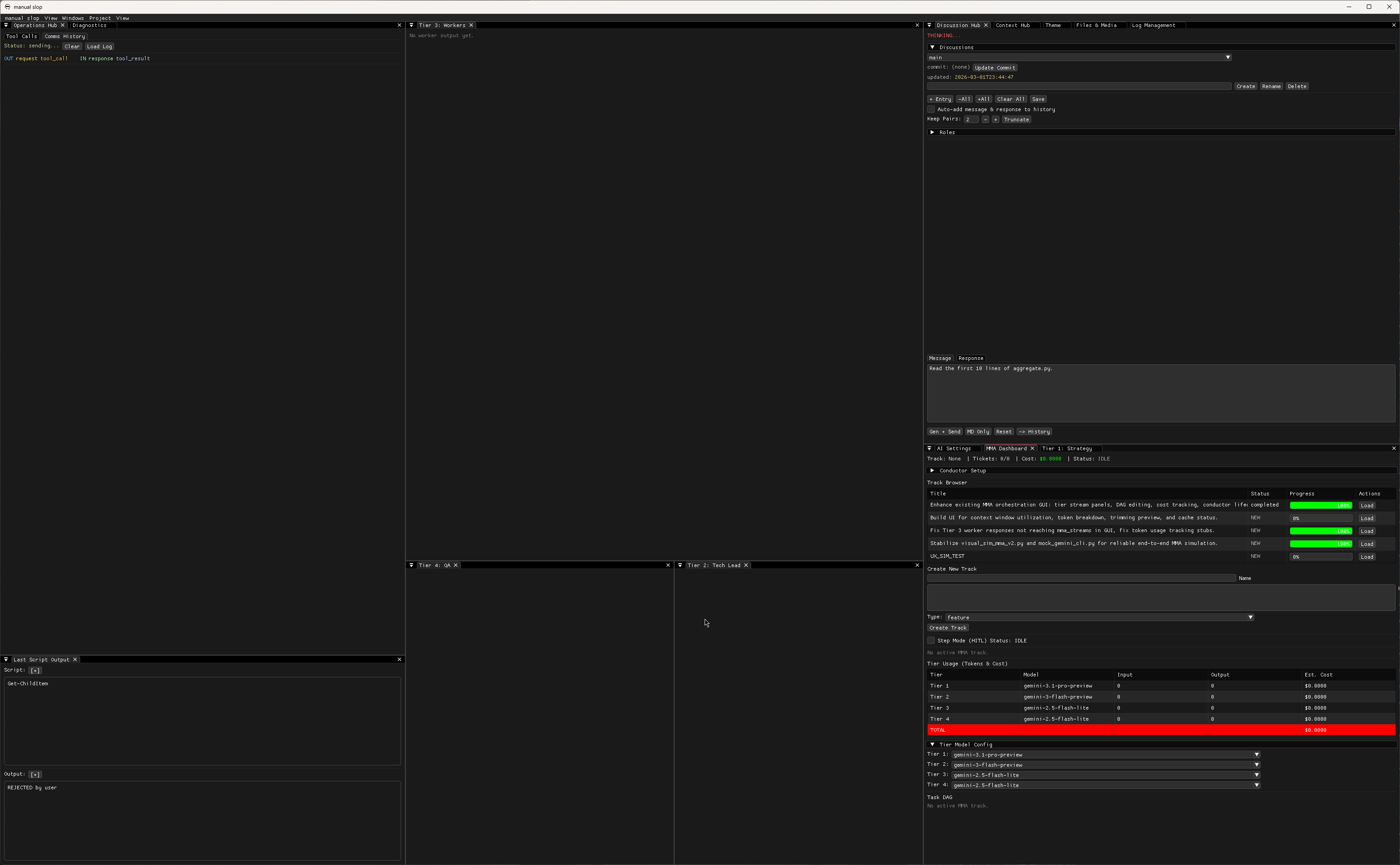The image size is (1400, 865).
Task: Close the Operations Hub tab
Action: pos(63,25)
